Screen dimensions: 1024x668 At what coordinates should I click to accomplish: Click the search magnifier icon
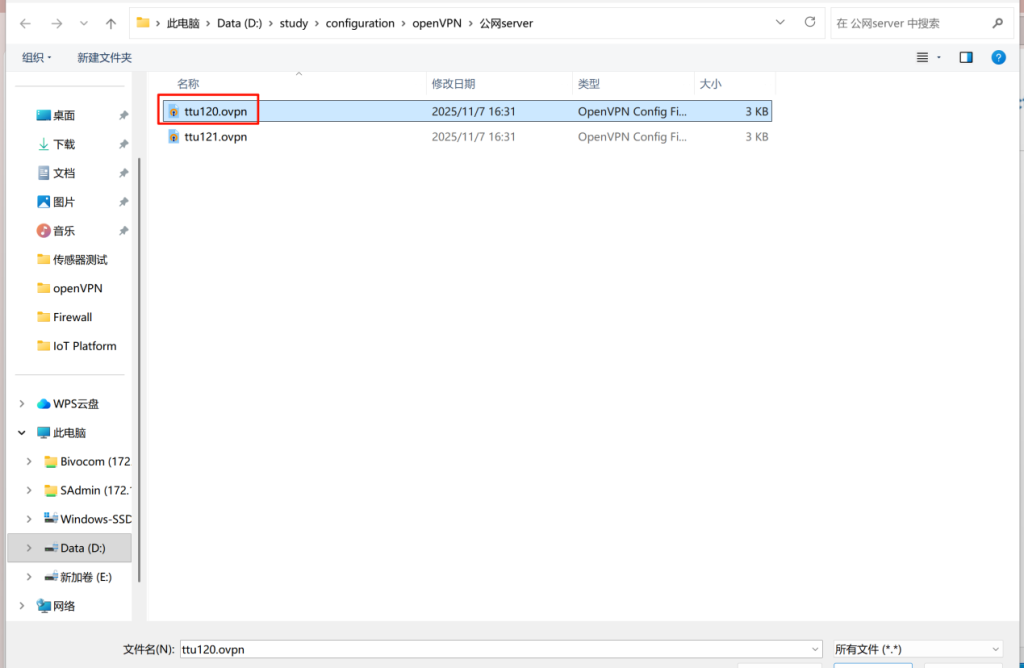click(x=996, y=23)
